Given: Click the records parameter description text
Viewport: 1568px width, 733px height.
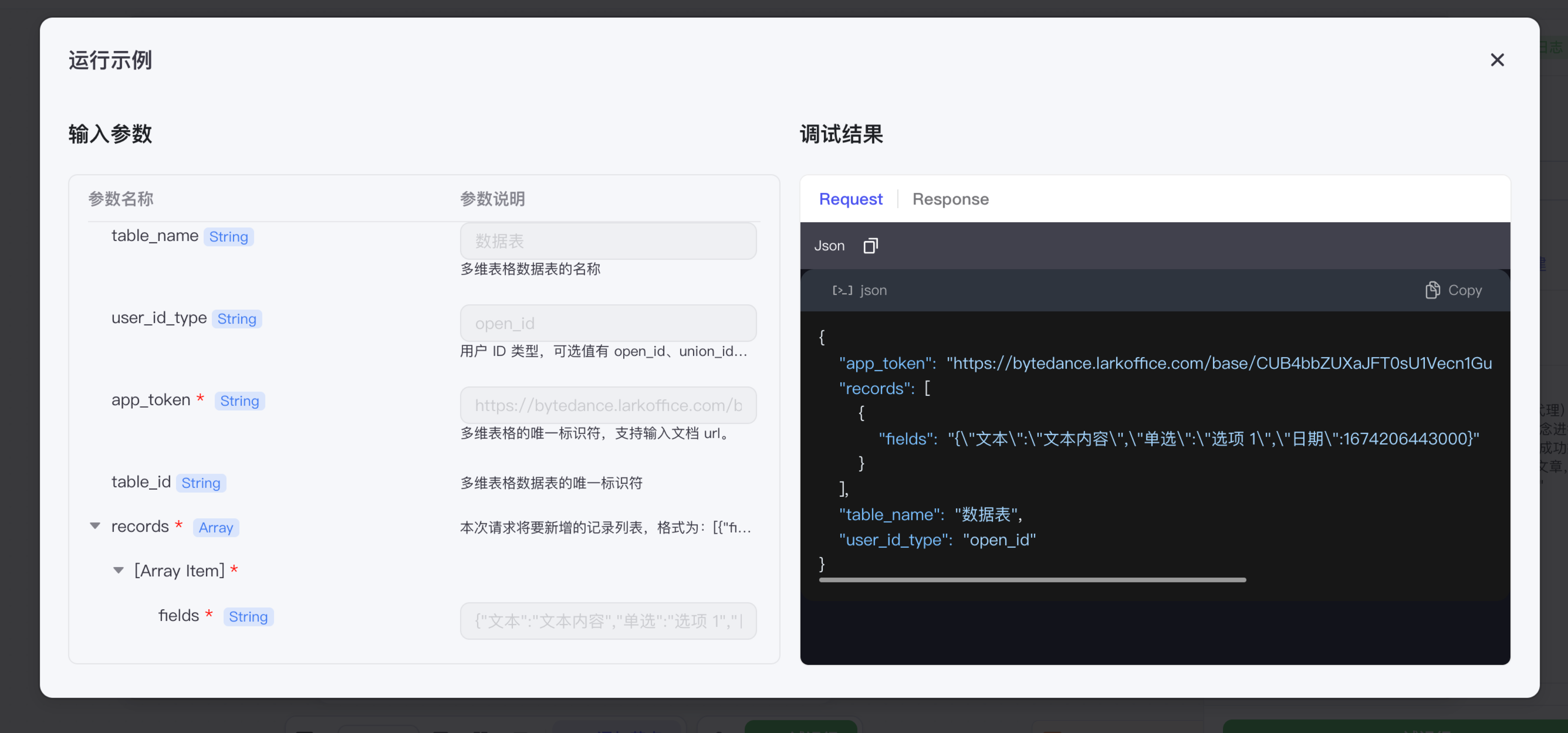Looking at the screenshot, I should pos(605,528).
